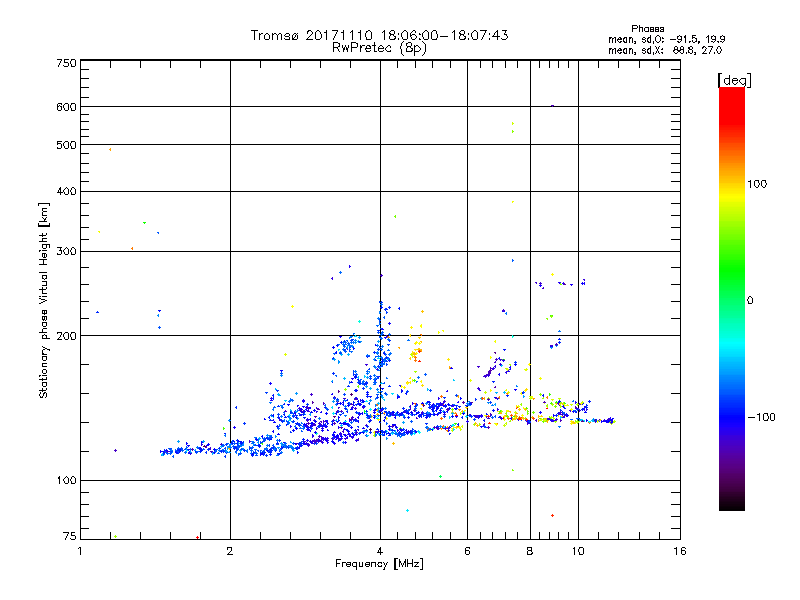Click the orange point just below 500 km

[x=110, y=149]
